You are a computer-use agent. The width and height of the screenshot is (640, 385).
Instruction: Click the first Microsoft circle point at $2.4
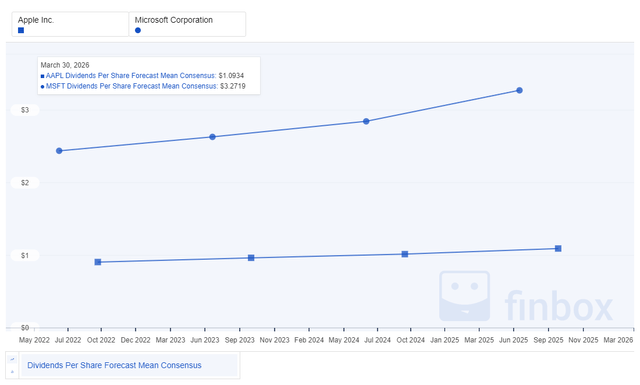point(59,151)
